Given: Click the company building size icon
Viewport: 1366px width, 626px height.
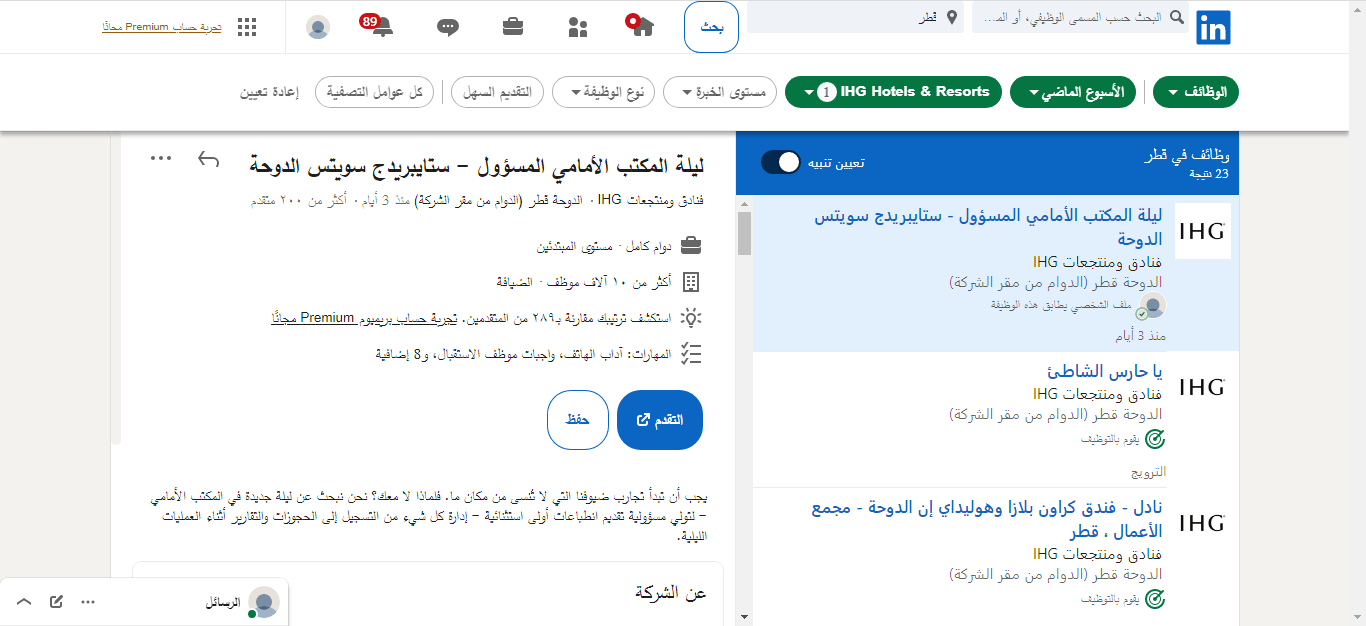Looking at the screenshot, I should 691,282.
